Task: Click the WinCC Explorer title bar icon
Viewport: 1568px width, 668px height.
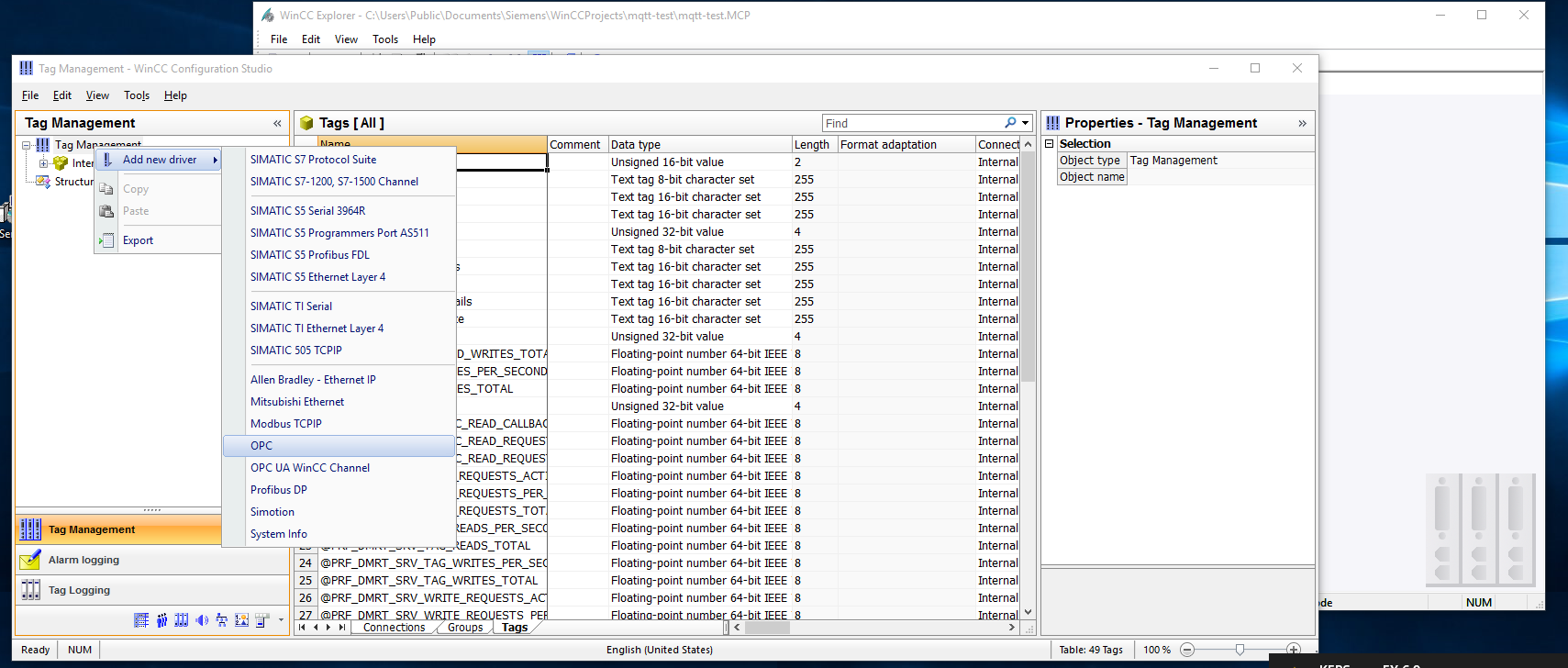Action: (x=268, y=16)
